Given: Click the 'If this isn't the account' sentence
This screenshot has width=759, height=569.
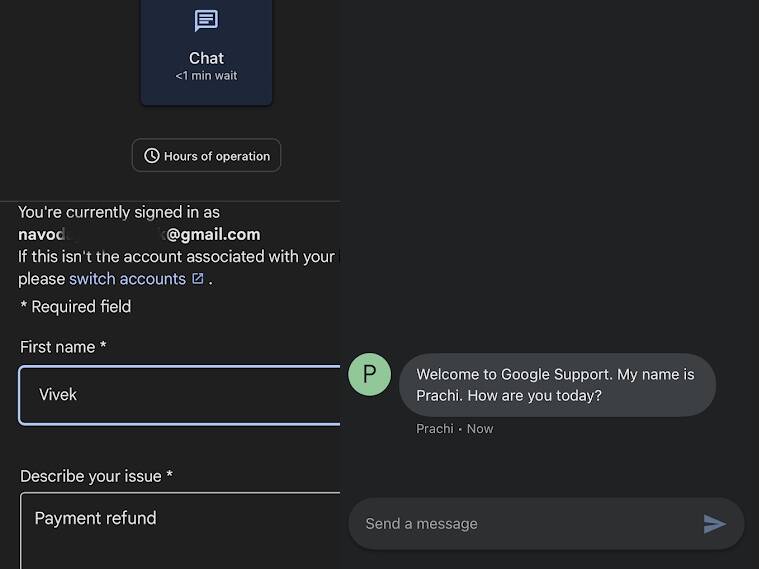Looking at the screenshot, I should [176, 257].
